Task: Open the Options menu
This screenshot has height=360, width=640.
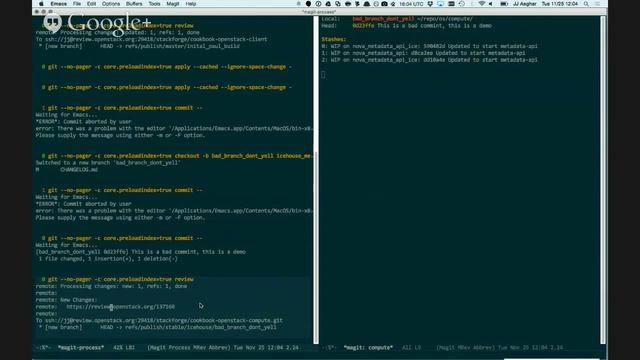Action: pyautogui.click(x=111, y=4)
